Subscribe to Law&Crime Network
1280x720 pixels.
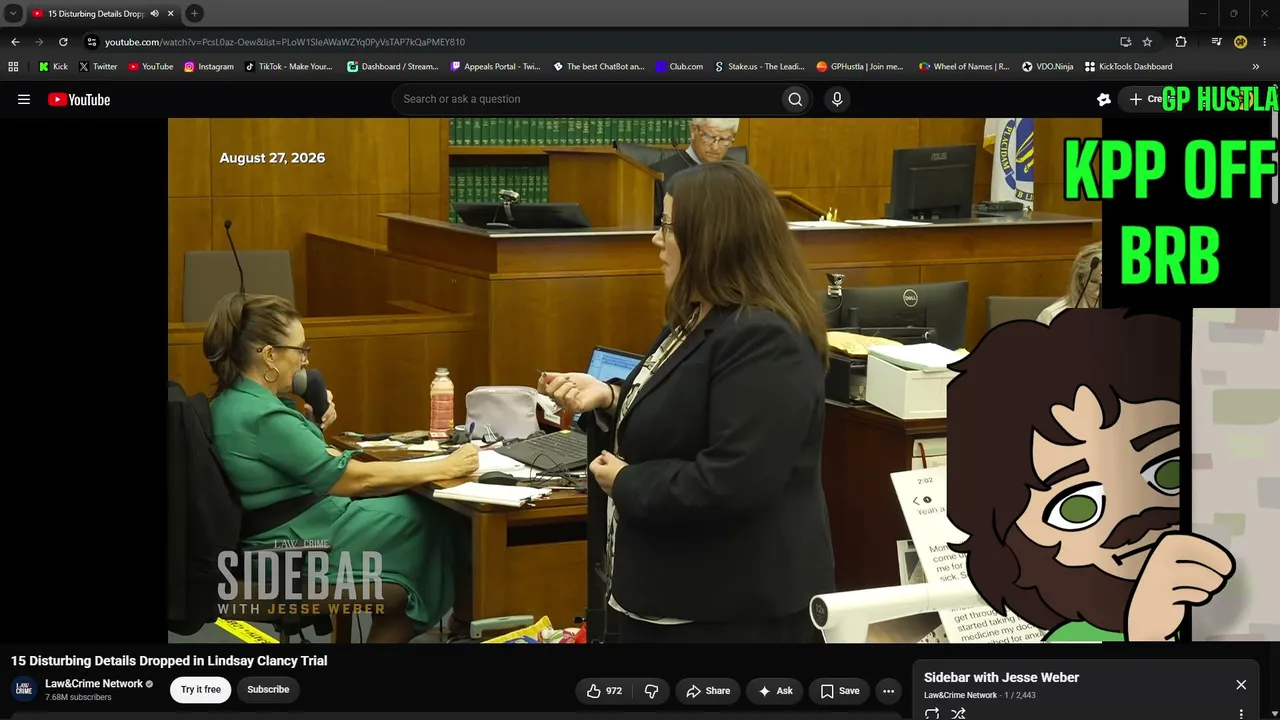[268, 690]
